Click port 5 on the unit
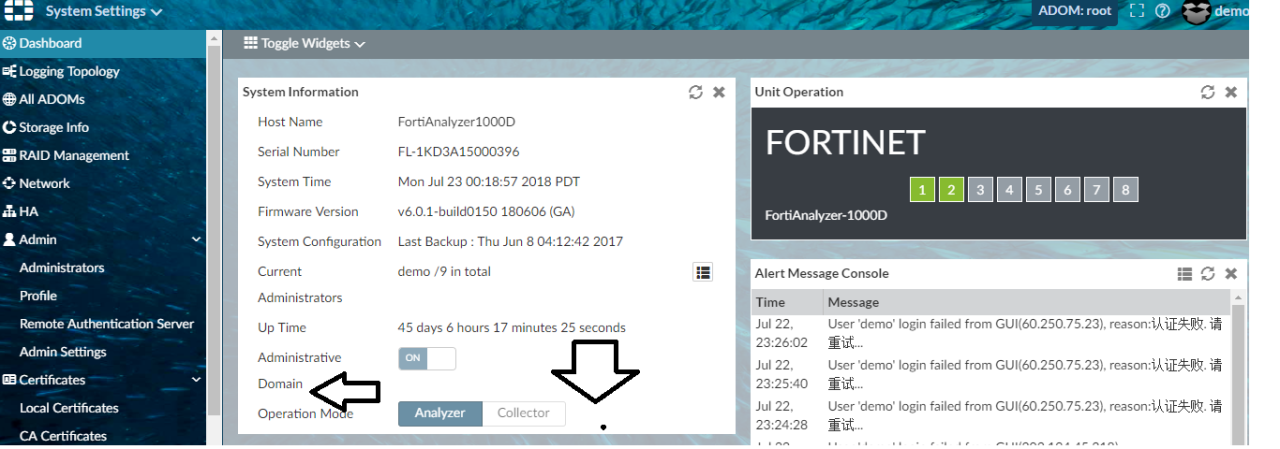 1038,190
